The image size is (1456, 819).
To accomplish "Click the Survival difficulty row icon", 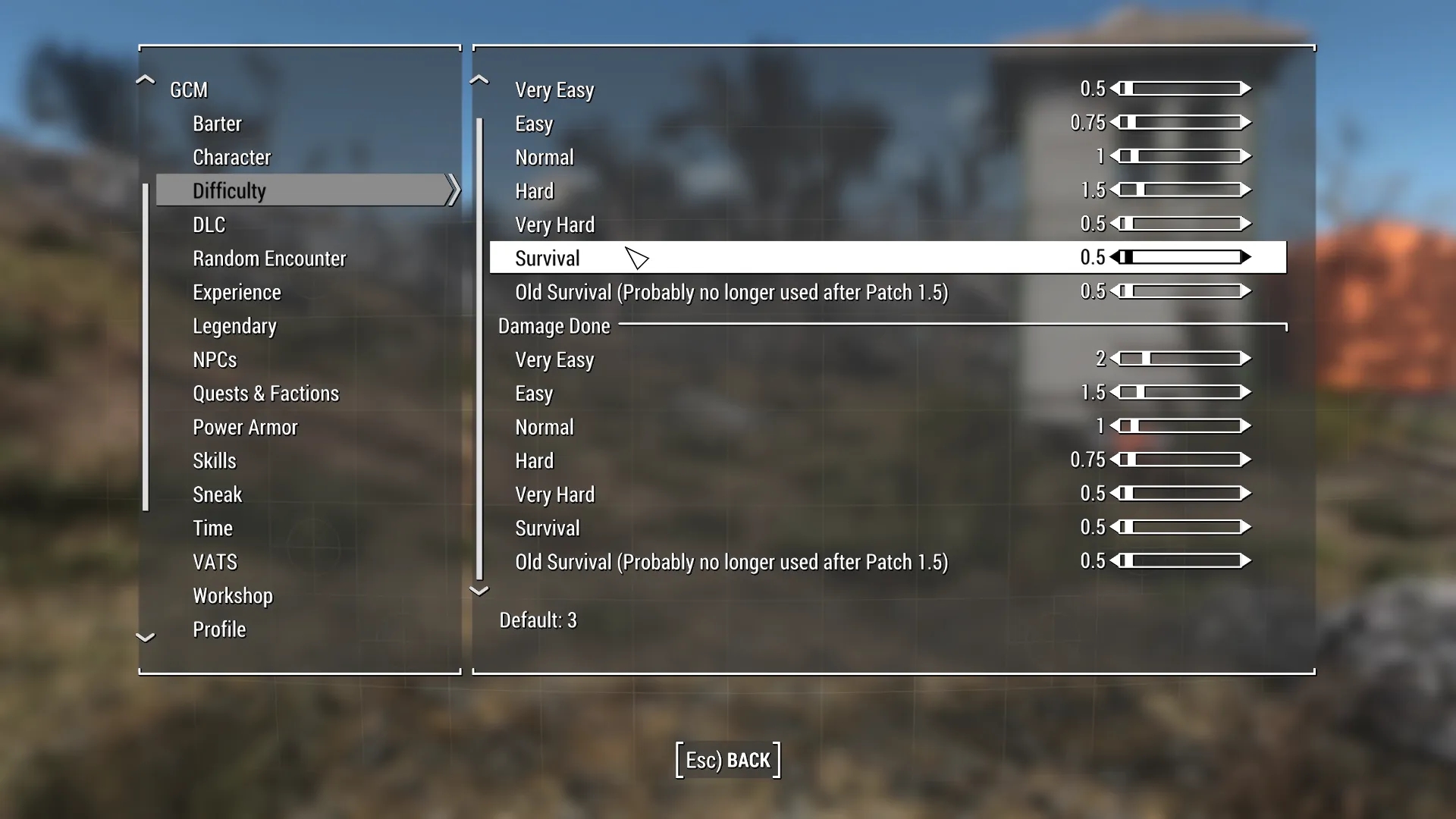I will [x=636, y=258].
